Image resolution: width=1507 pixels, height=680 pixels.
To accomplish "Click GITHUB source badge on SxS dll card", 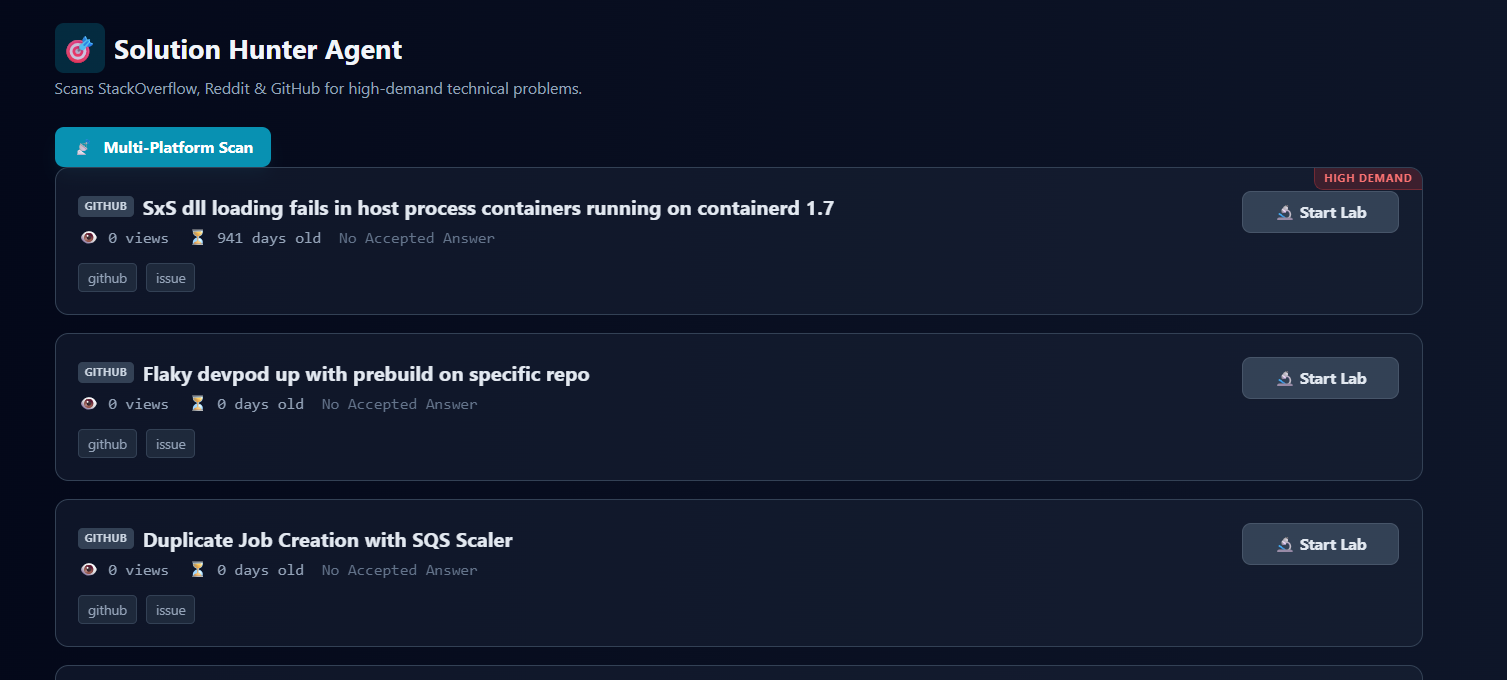I will (105, 207).
